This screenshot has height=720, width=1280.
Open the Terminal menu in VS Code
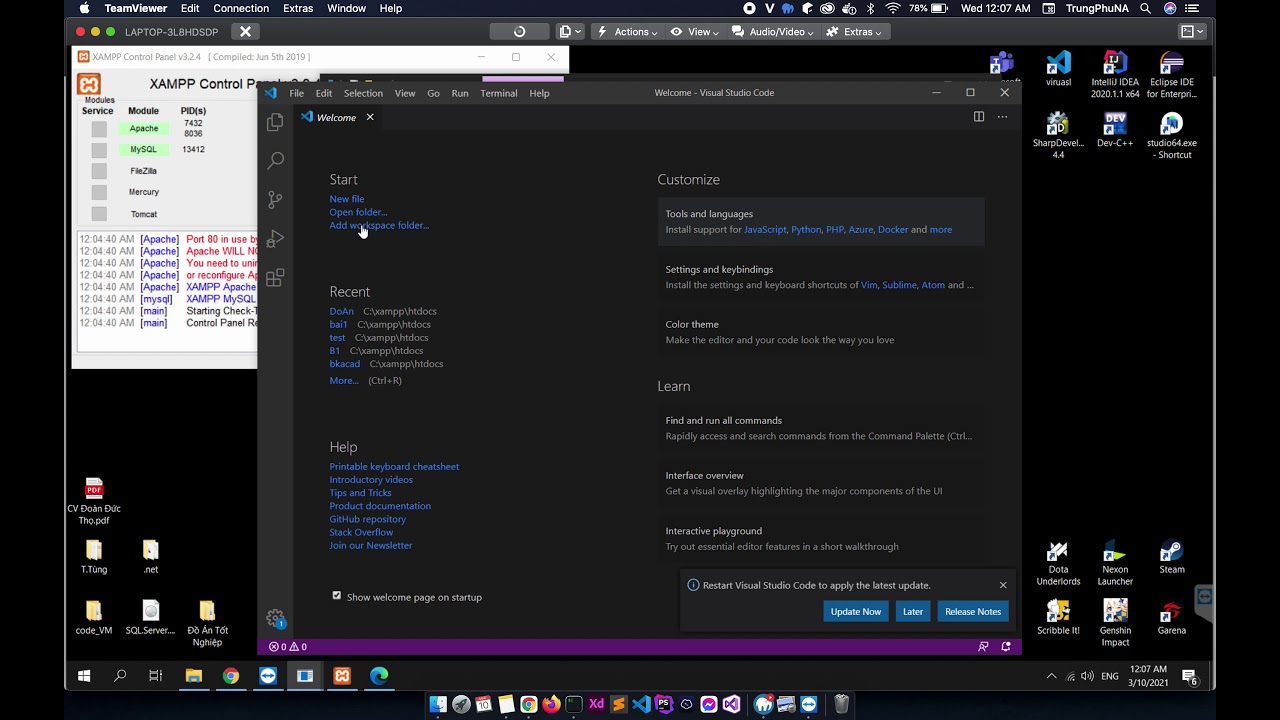[498, 93]
